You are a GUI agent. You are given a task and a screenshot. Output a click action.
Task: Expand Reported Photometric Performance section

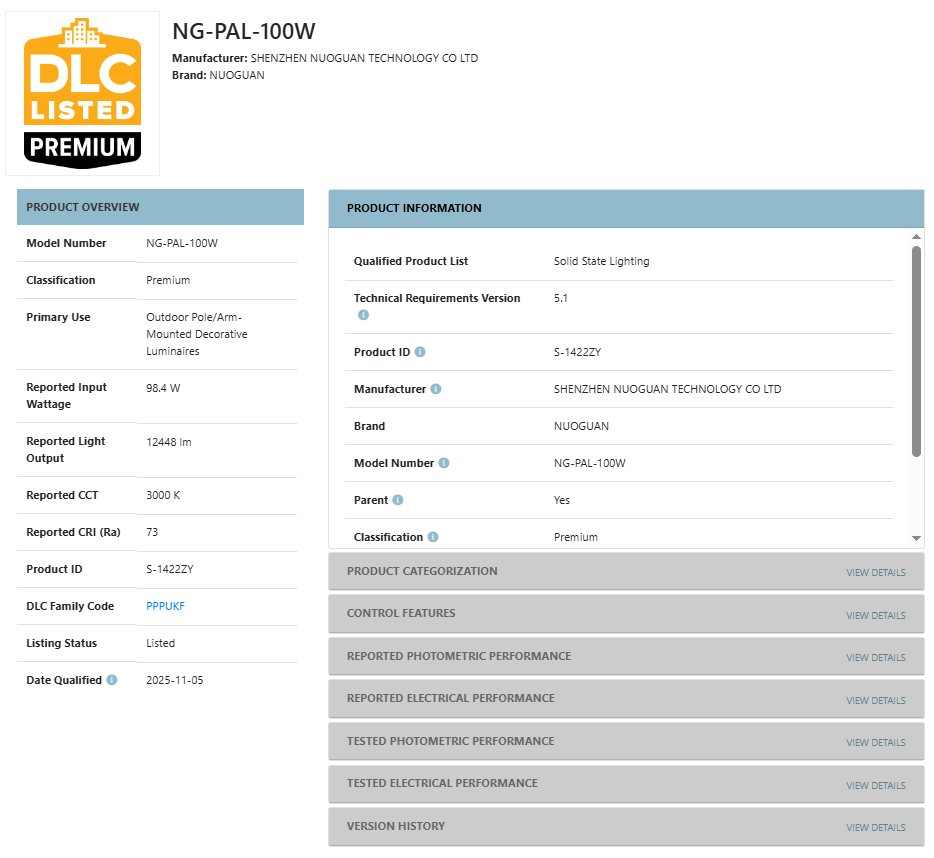click(875, 658)
